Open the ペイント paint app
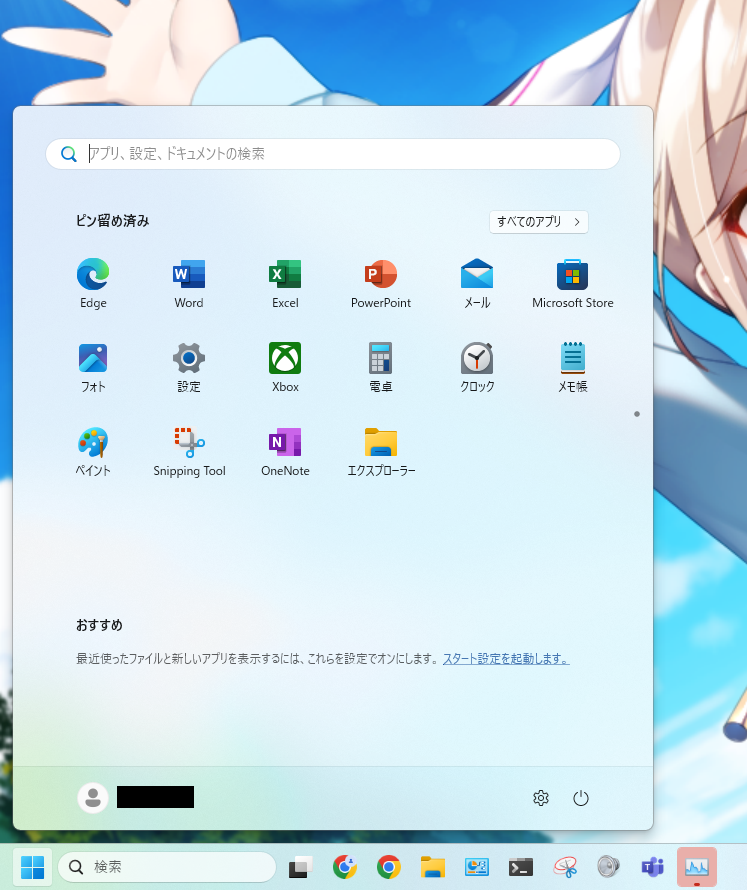The width and height of the screenshot is (747, 890). pos(93,451)
